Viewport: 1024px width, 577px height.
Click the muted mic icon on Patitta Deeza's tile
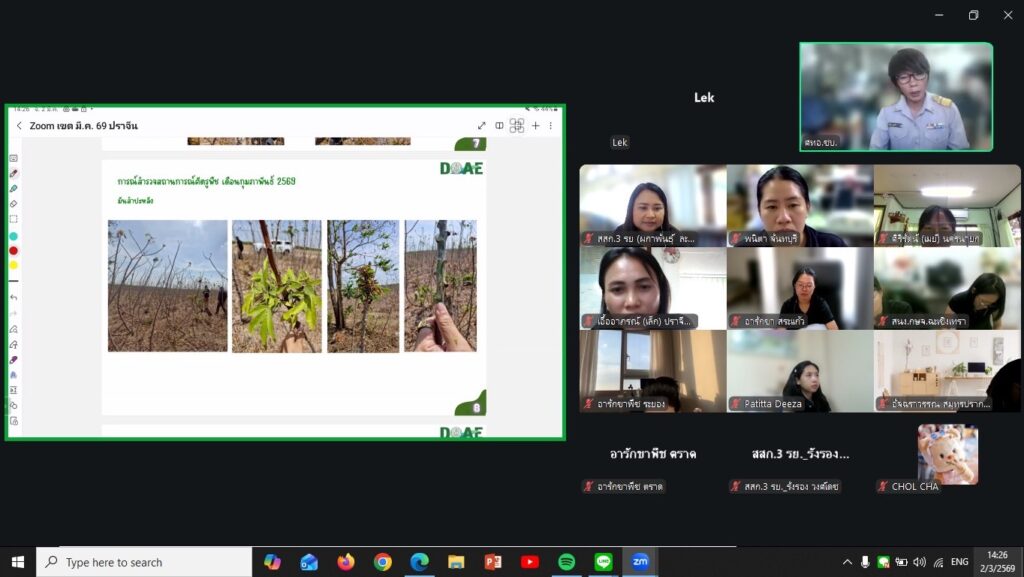point(736,404)
